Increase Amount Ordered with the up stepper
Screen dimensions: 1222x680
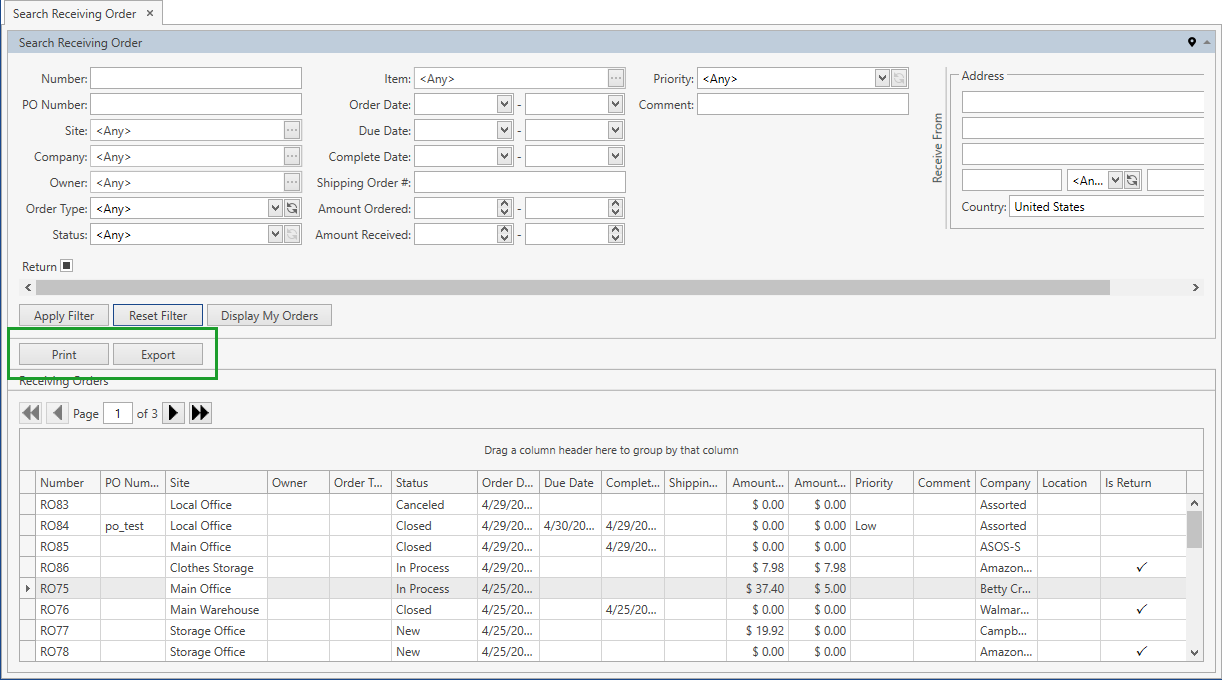(x=506, y=204)
